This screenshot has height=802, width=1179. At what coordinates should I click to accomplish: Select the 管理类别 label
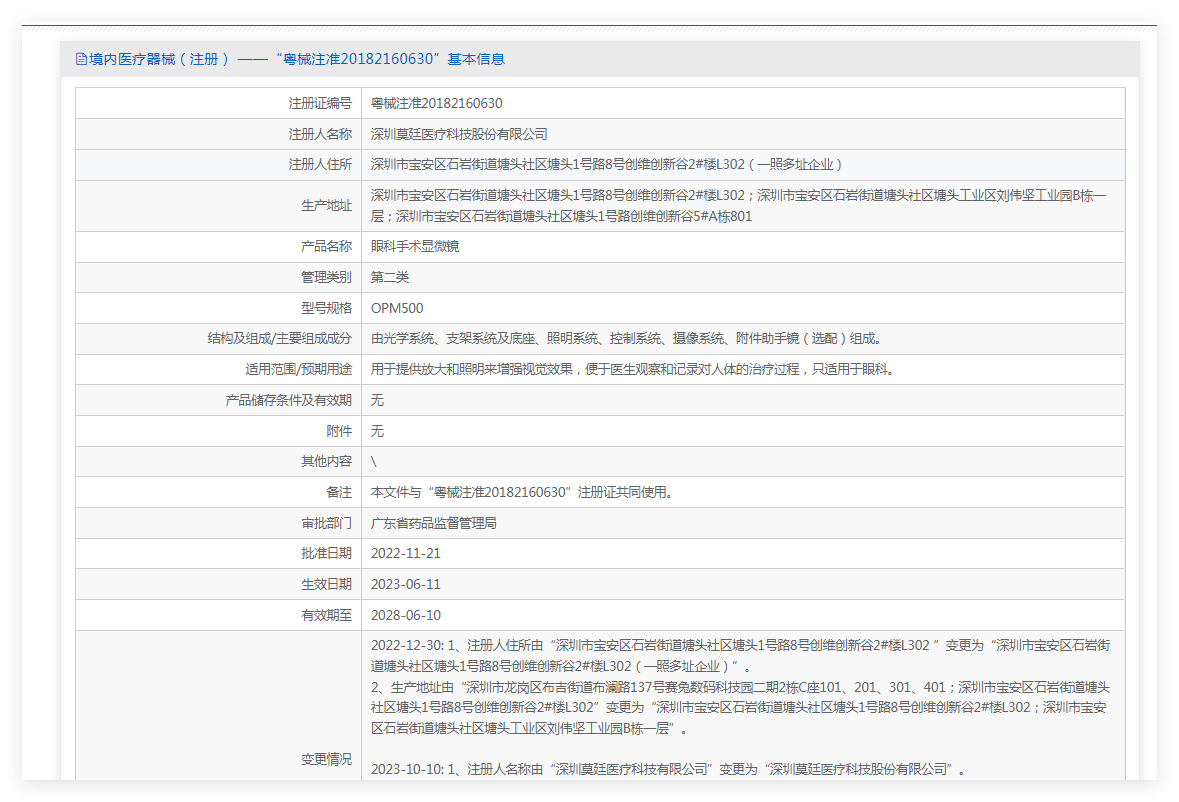click(x=326, y=277)
